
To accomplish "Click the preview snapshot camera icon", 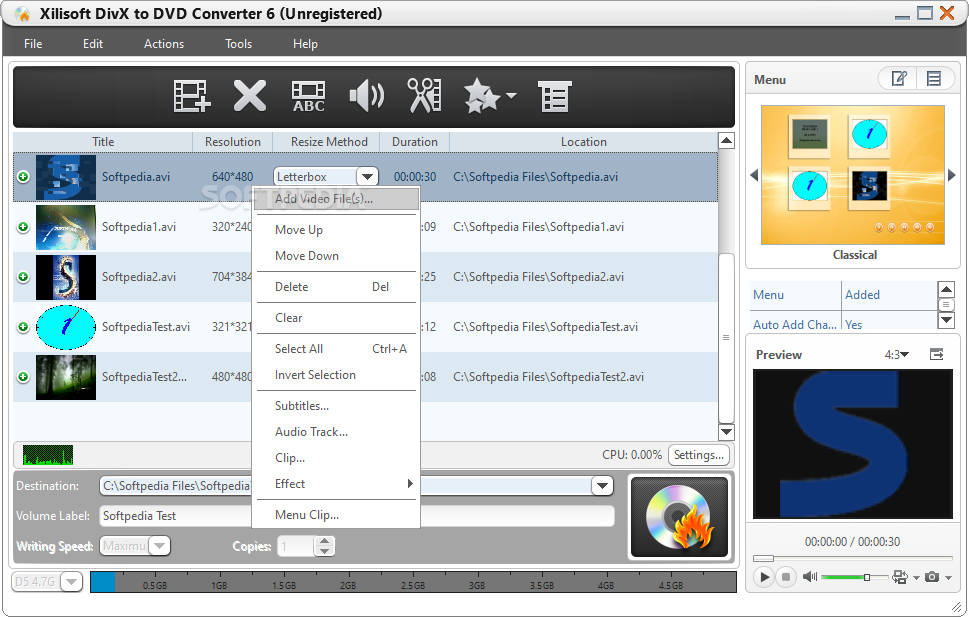I will pos(932,577).
